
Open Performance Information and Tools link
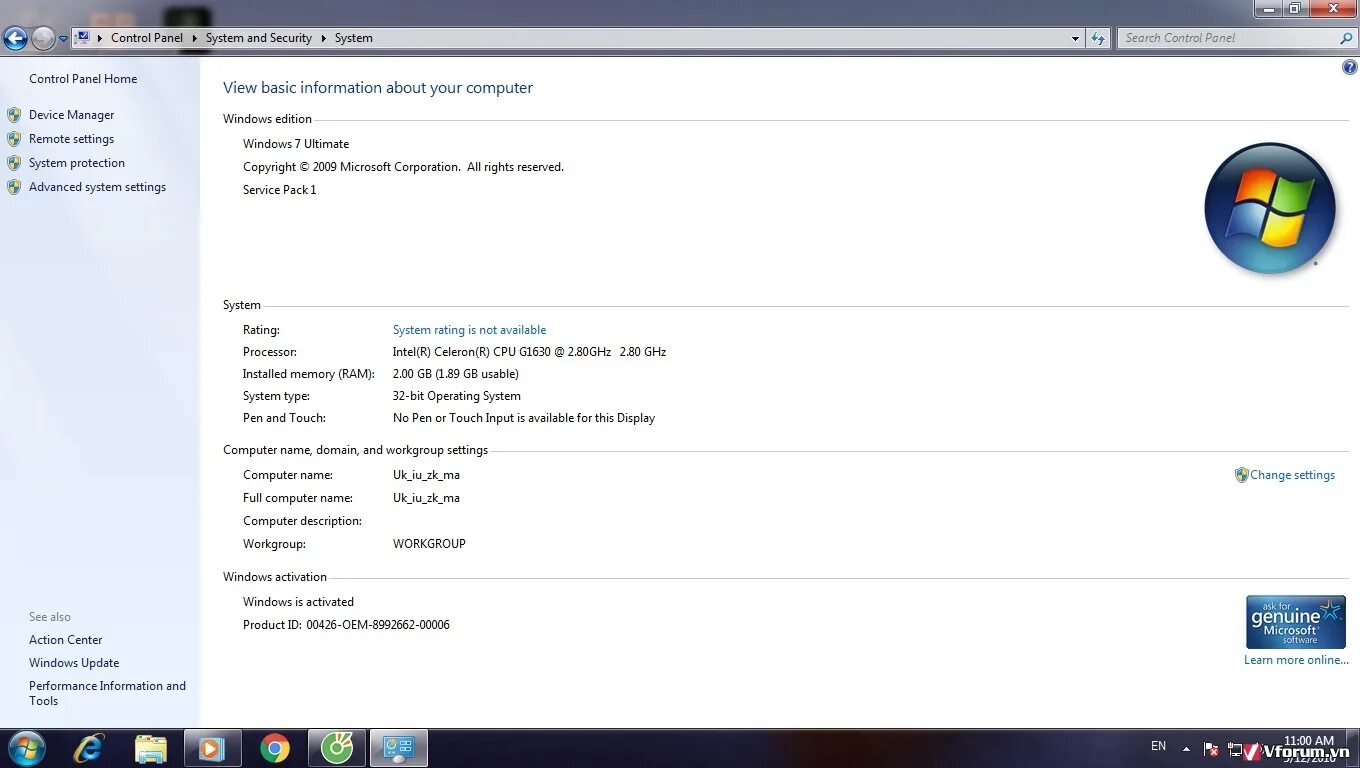click(107, 693)
